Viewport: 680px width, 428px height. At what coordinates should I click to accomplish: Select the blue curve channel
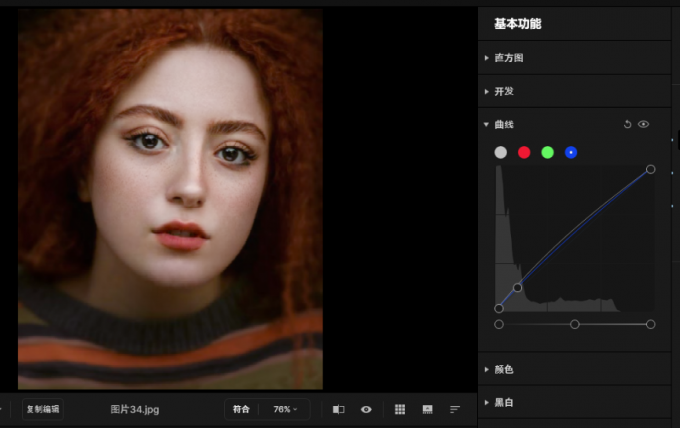point(571,152)
